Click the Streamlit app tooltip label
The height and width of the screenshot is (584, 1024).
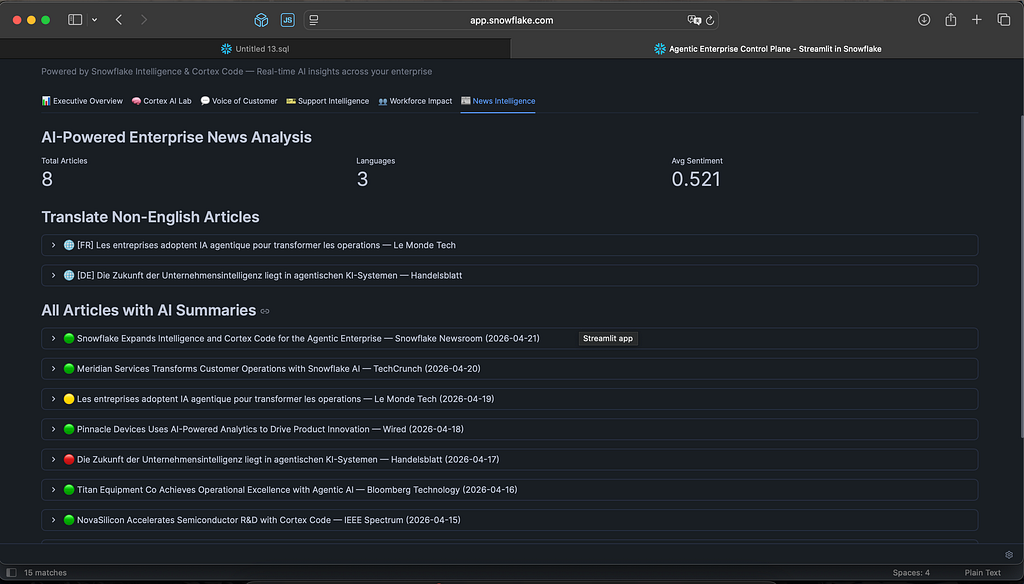tap(608, 338)
